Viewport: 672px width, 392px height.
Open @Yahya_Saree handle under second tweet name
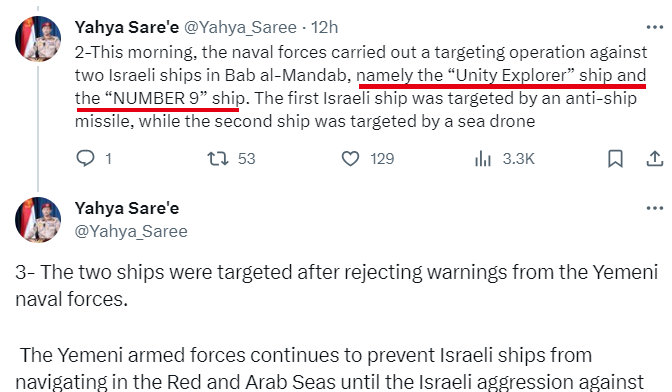click(x=131, y=231)
